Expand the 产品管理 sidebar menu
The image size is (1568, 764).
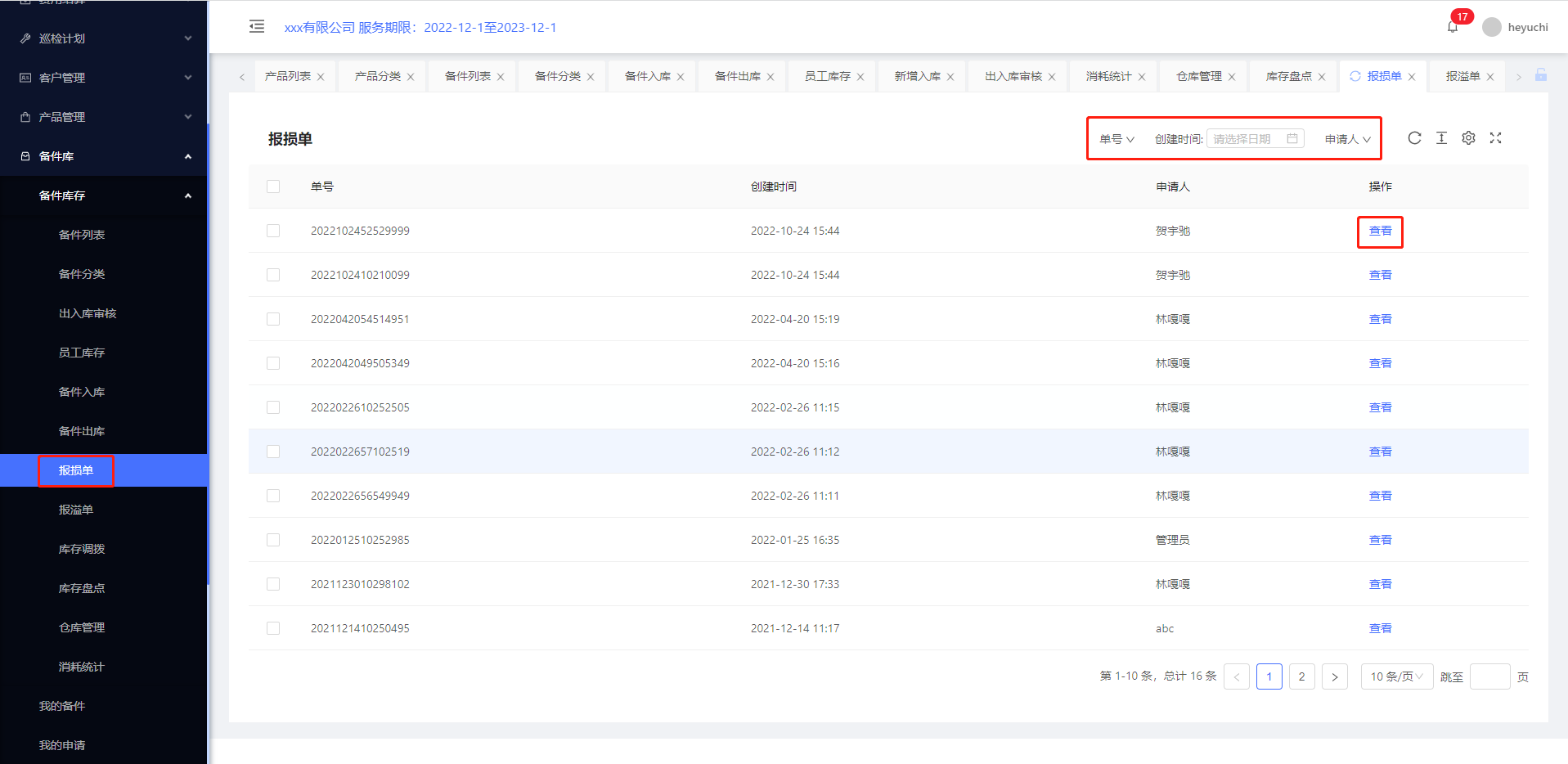coord(104,117)
